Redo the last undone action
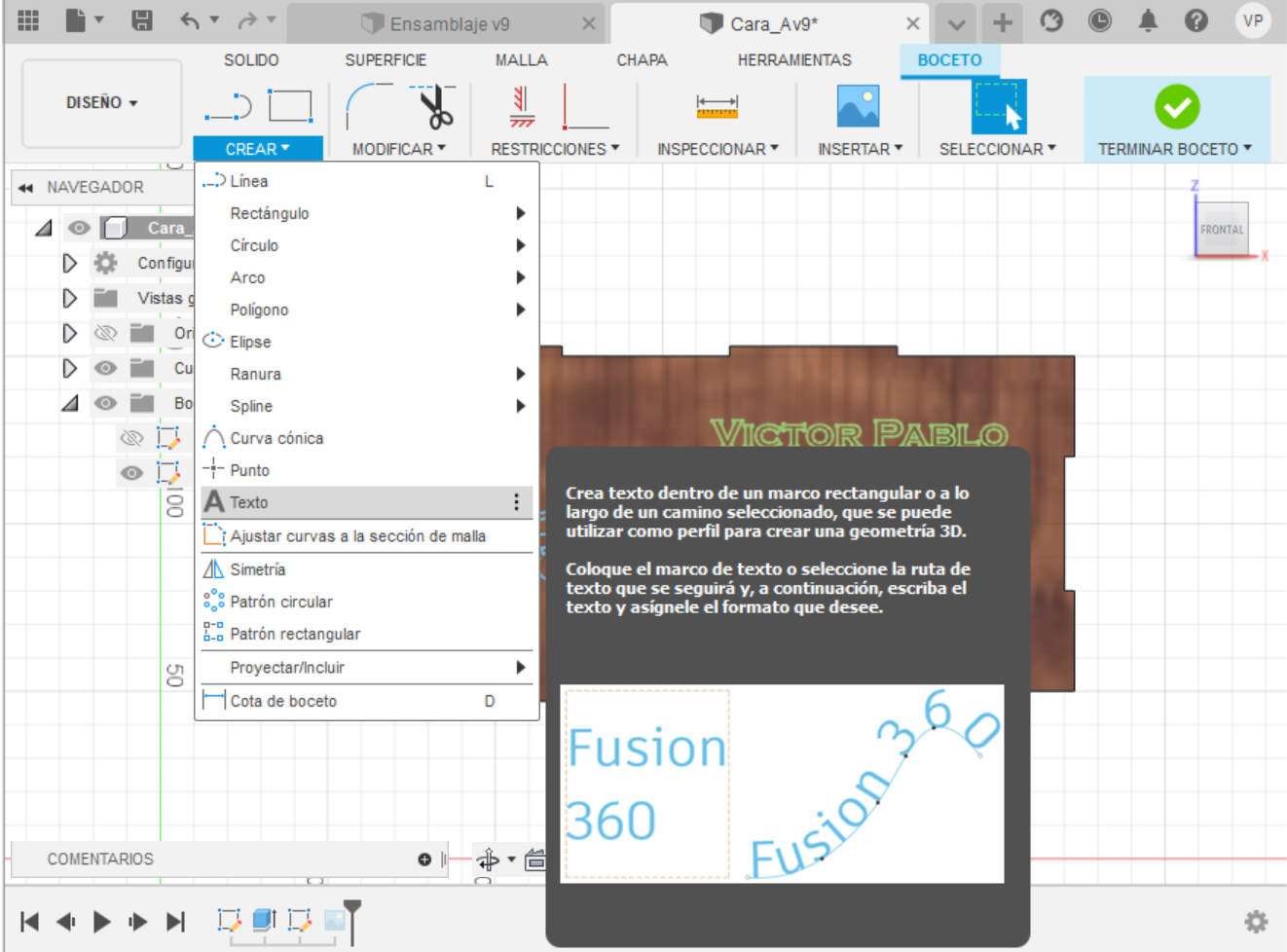This screenshot has width=1287, height=952. click(248, 20)
